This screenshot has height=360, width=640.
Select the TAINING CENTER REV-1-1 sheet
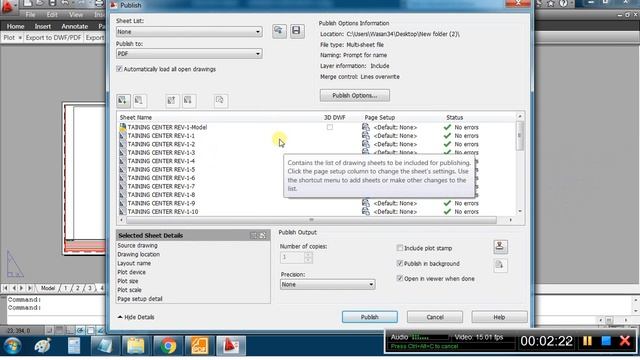click(x=161, y=136)
